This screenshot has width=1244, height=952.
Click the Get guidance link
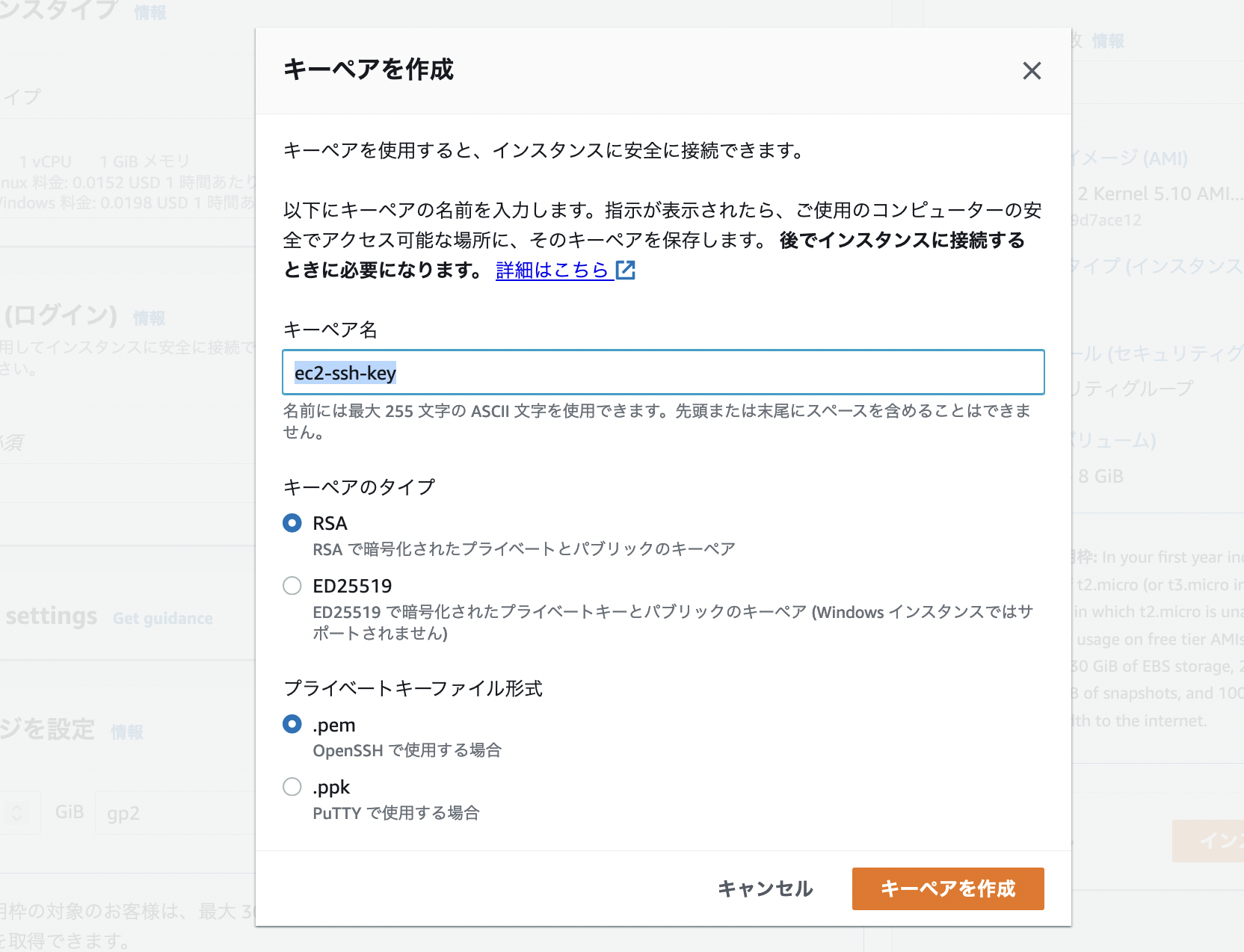[163, 619]
